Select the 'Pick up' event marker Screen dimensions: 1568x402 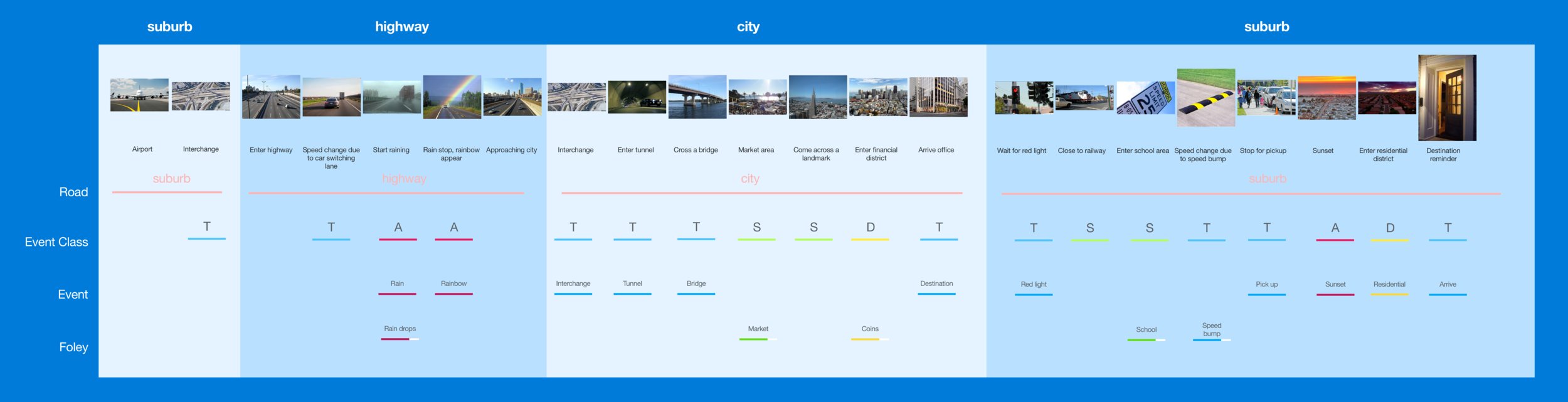[1267, 287]
